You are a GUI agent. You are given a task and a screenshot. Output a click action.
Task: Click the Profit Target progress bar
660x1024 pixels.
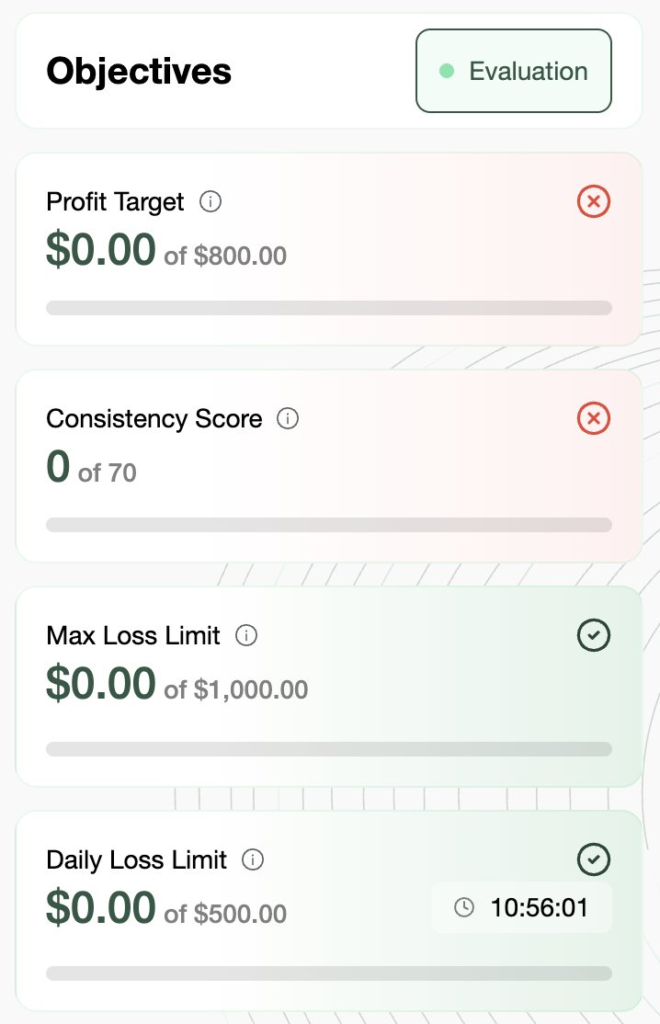[x=329, y=308]
